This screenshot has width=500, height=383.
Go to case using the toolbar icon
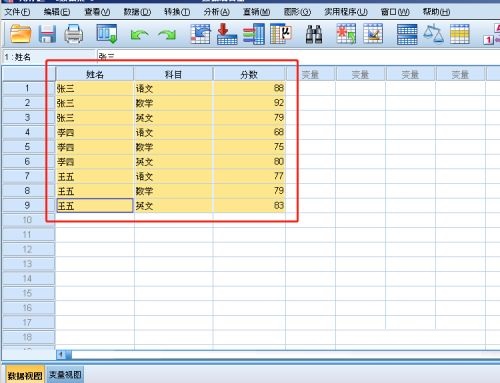pos(200,34)
